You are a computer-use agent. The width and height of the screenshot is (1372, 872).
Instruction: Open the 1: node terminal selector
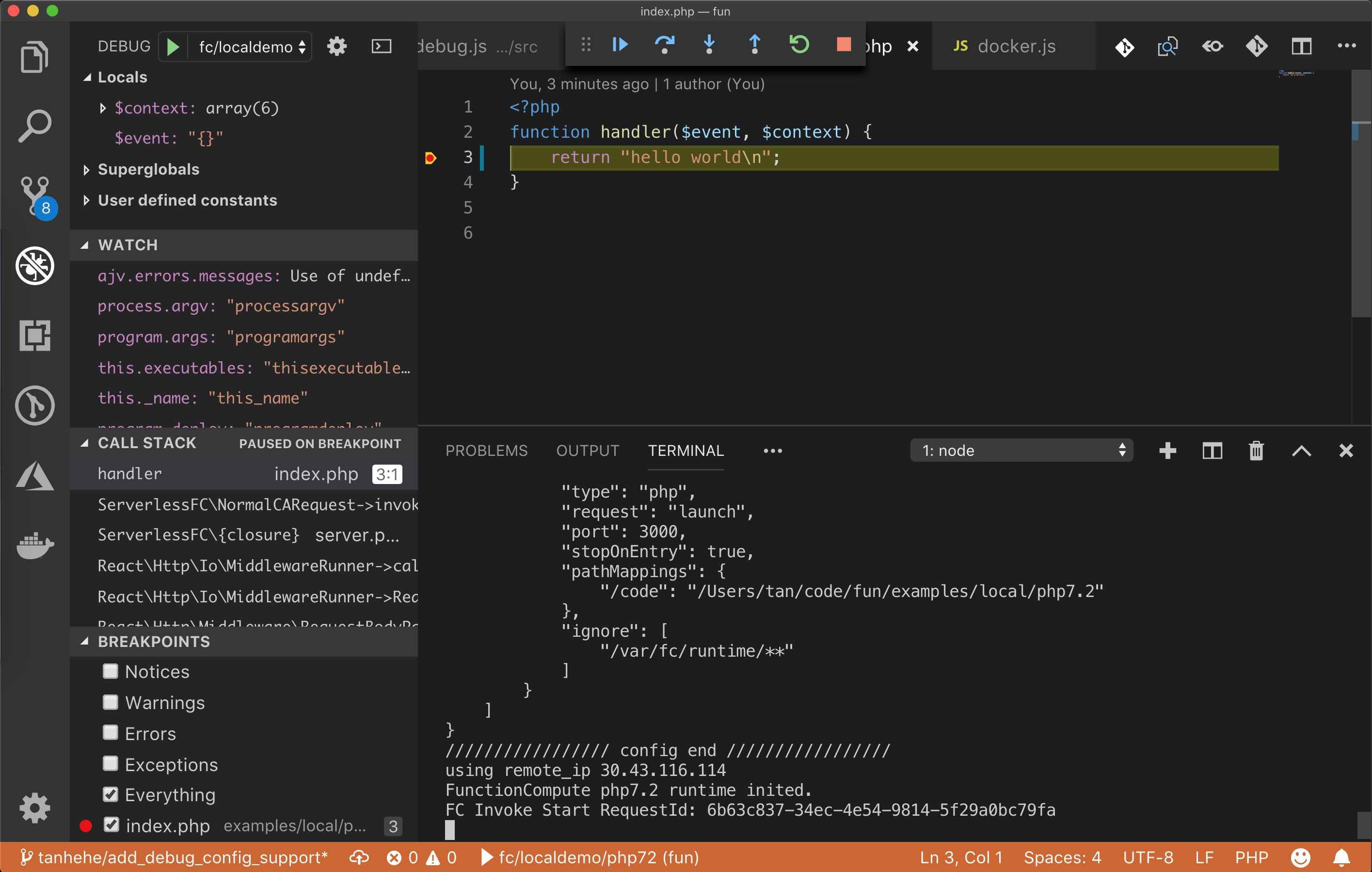click(x=1021, y=451)
